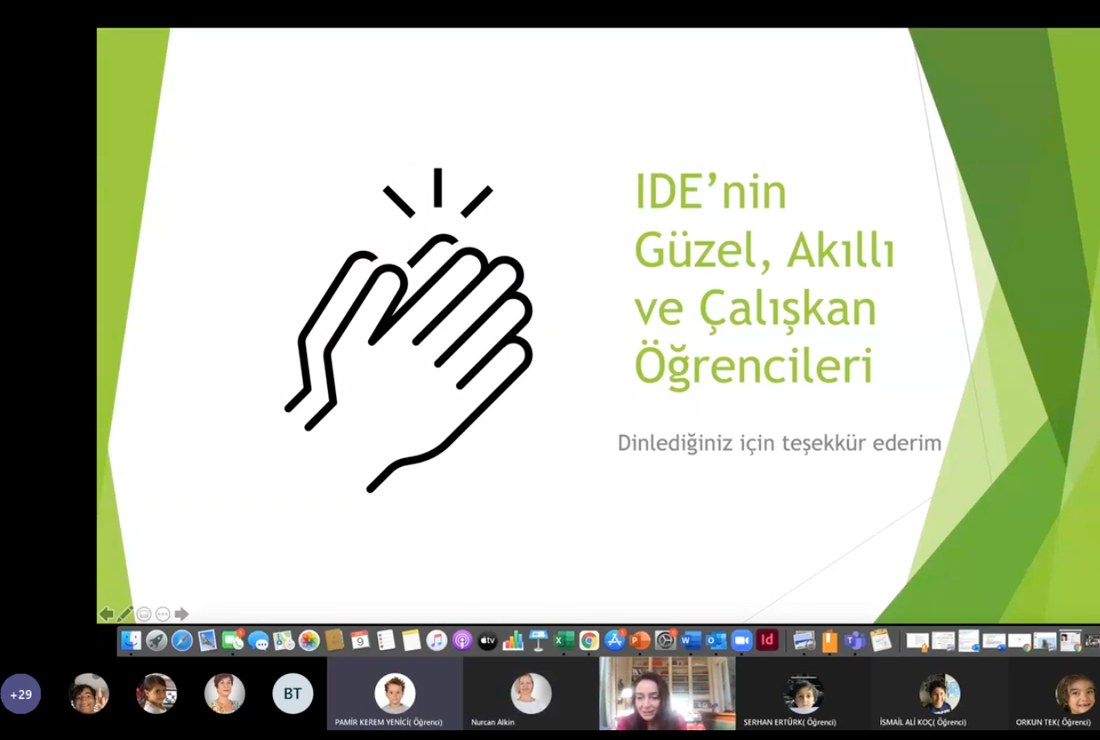Screen dimensions: 1100x740
Task: Open Messages from the dock
Action: coord(258,640)
